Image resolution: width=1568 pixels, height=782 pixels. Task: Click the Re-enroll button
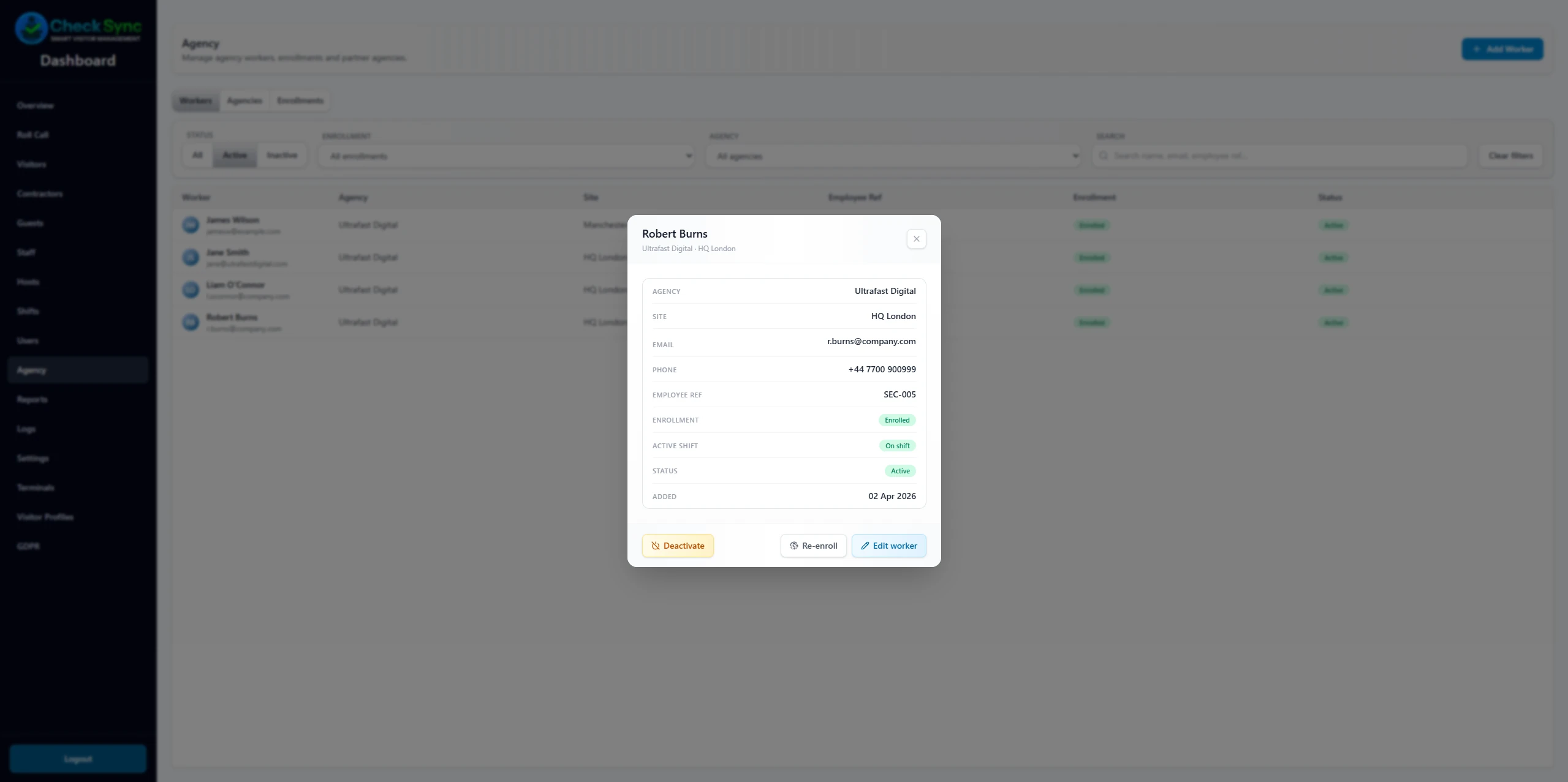(813, 546)
